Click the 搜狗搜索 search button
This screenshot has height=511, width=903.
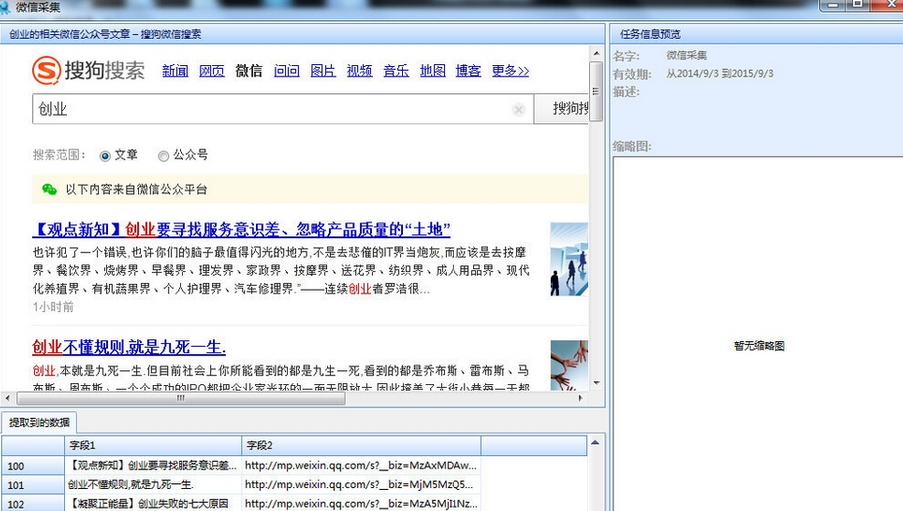(561, 109)
